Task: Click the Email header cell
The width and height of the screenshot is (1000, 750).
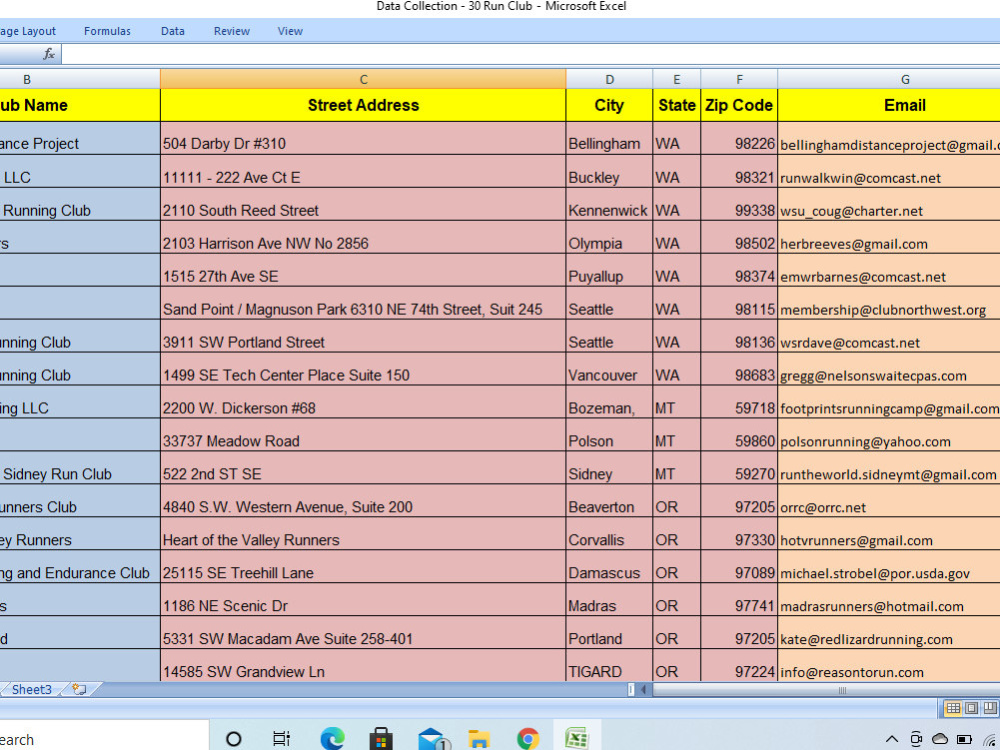Action: [x=889, y=105]
